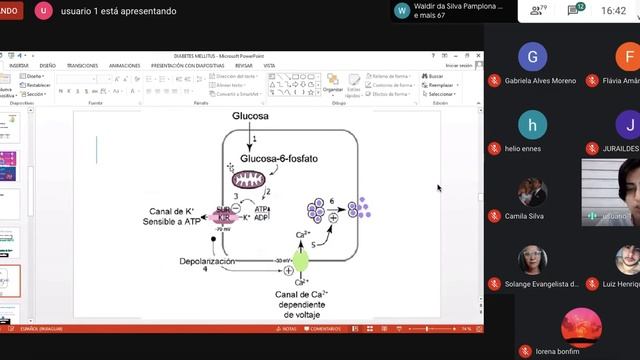Toggle underline (S) formatting
The width and height of the screenshot is (640, 360).
coord(78,91)
